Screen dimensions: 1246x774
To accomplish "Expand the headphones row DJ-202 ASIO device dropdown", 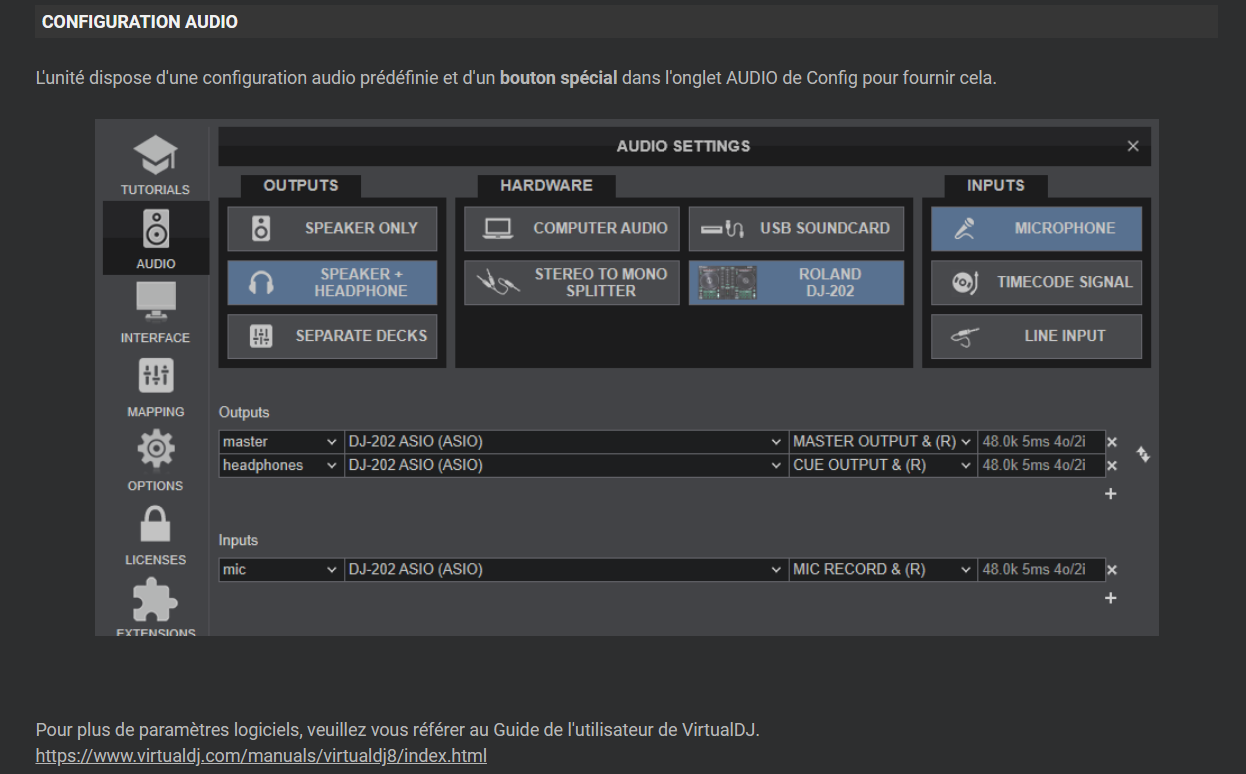I will coord(566,466).
